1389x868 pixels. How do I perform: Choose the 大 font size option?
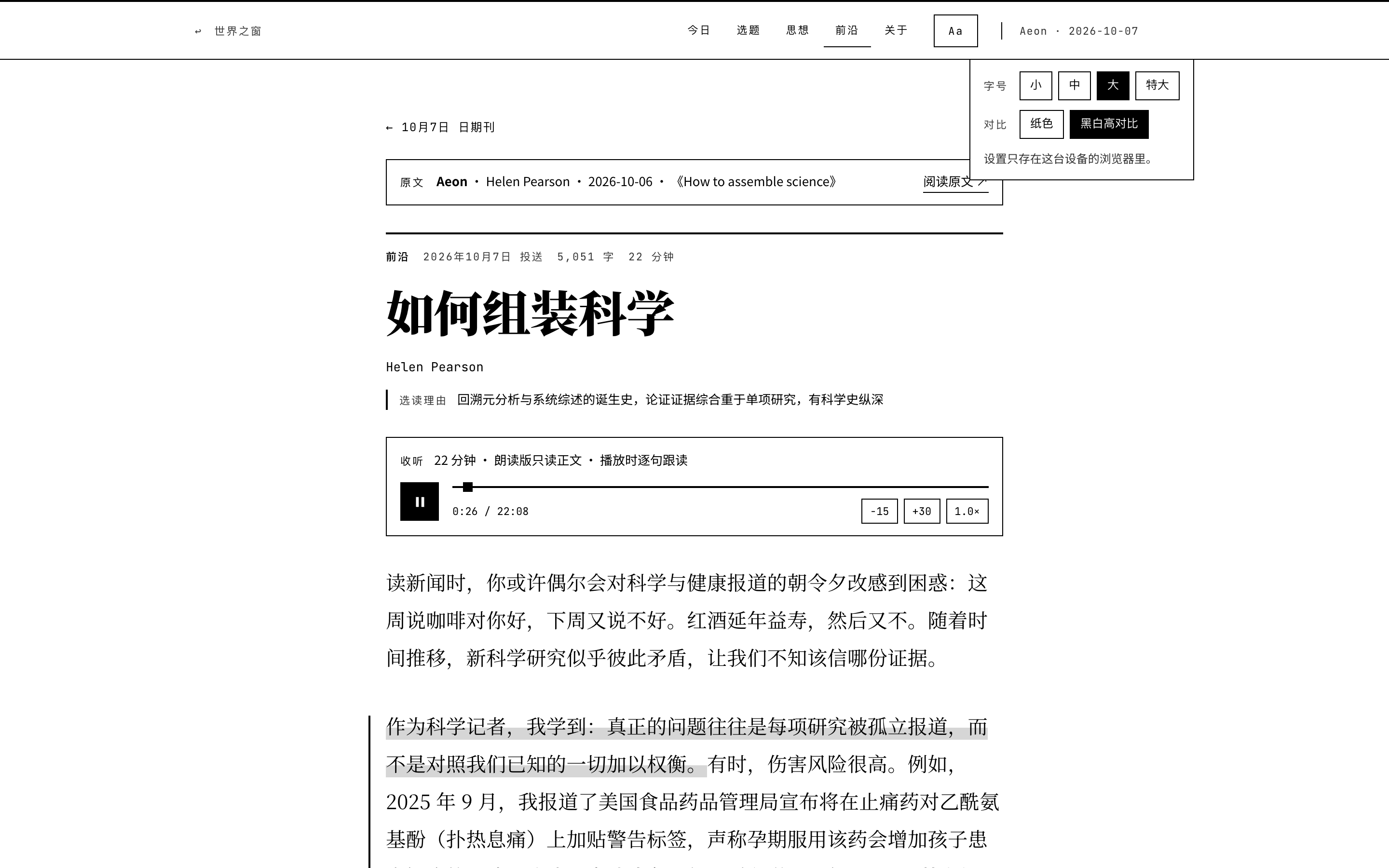pyautogui.click(x=1112, y=85)
